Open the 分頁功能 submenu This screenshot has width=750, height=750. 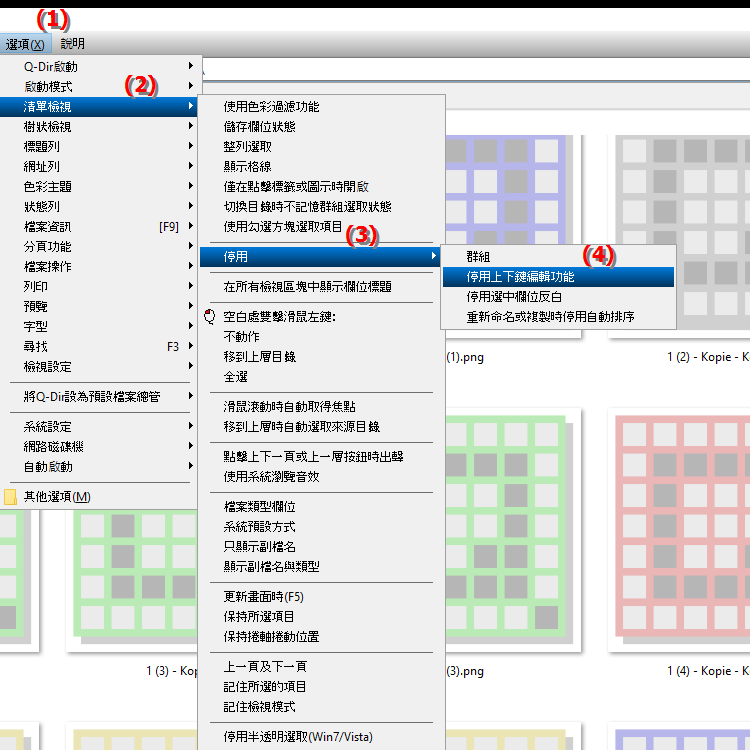pyautogui.click(x=100, y=247)
